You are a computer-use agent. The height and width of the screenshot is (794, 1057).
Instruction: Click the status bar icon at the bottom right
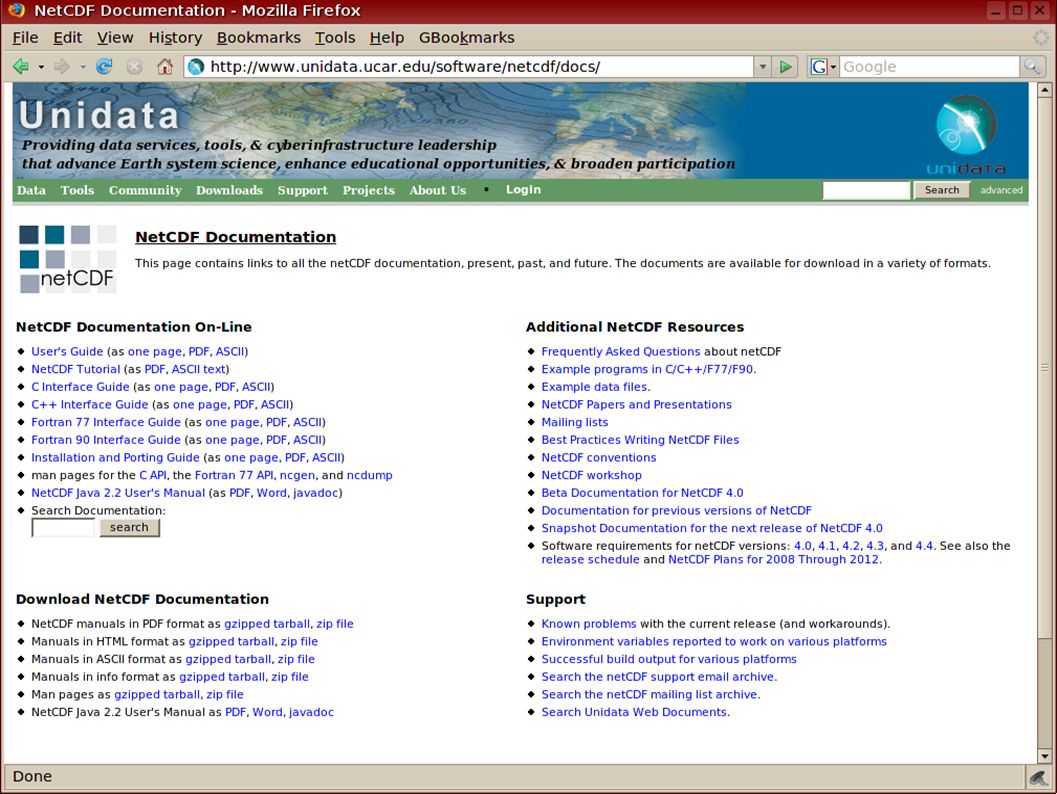pyautogui.click(x=1039, y=777)
